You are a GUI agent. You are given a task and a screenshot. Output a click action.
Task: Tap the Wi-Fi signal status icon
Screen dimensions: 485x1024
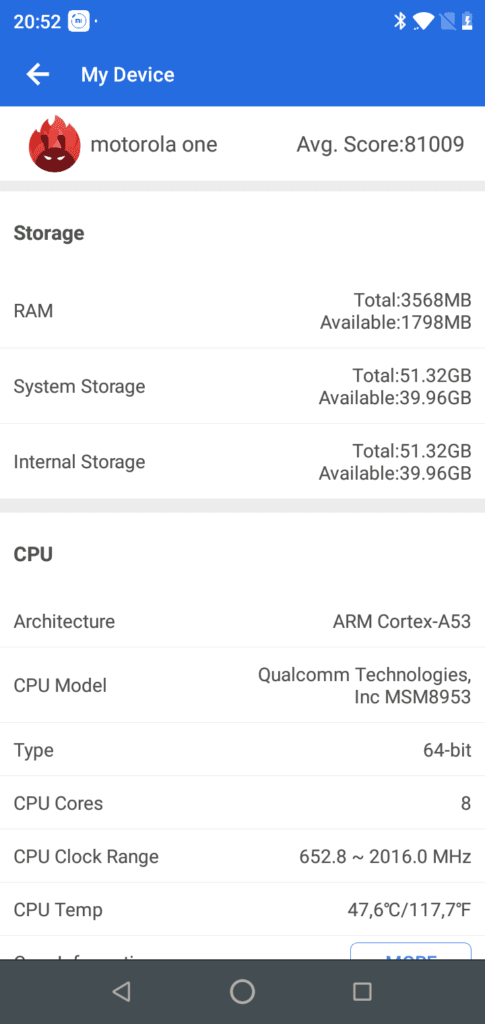[x=423, y=22]
